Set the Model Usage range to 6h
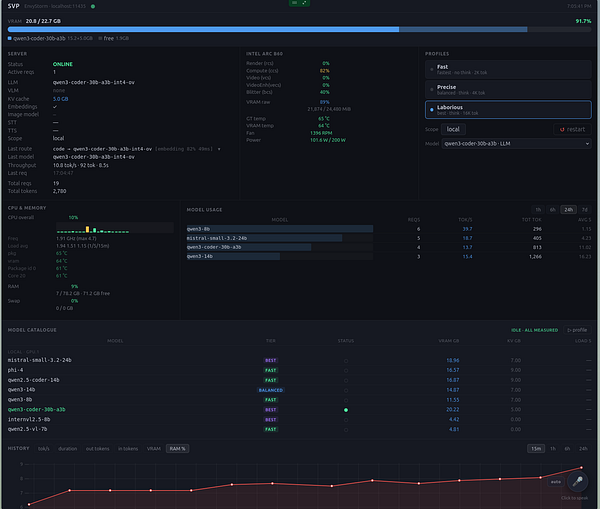The image size is (600, 509). (553, 210)
